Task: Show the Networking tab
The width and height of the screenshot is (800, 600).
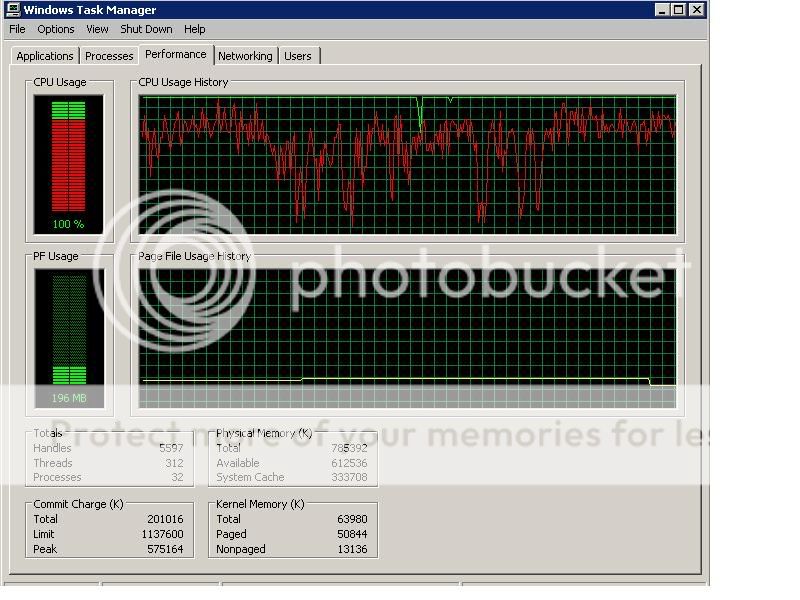Action: point(245,56)
